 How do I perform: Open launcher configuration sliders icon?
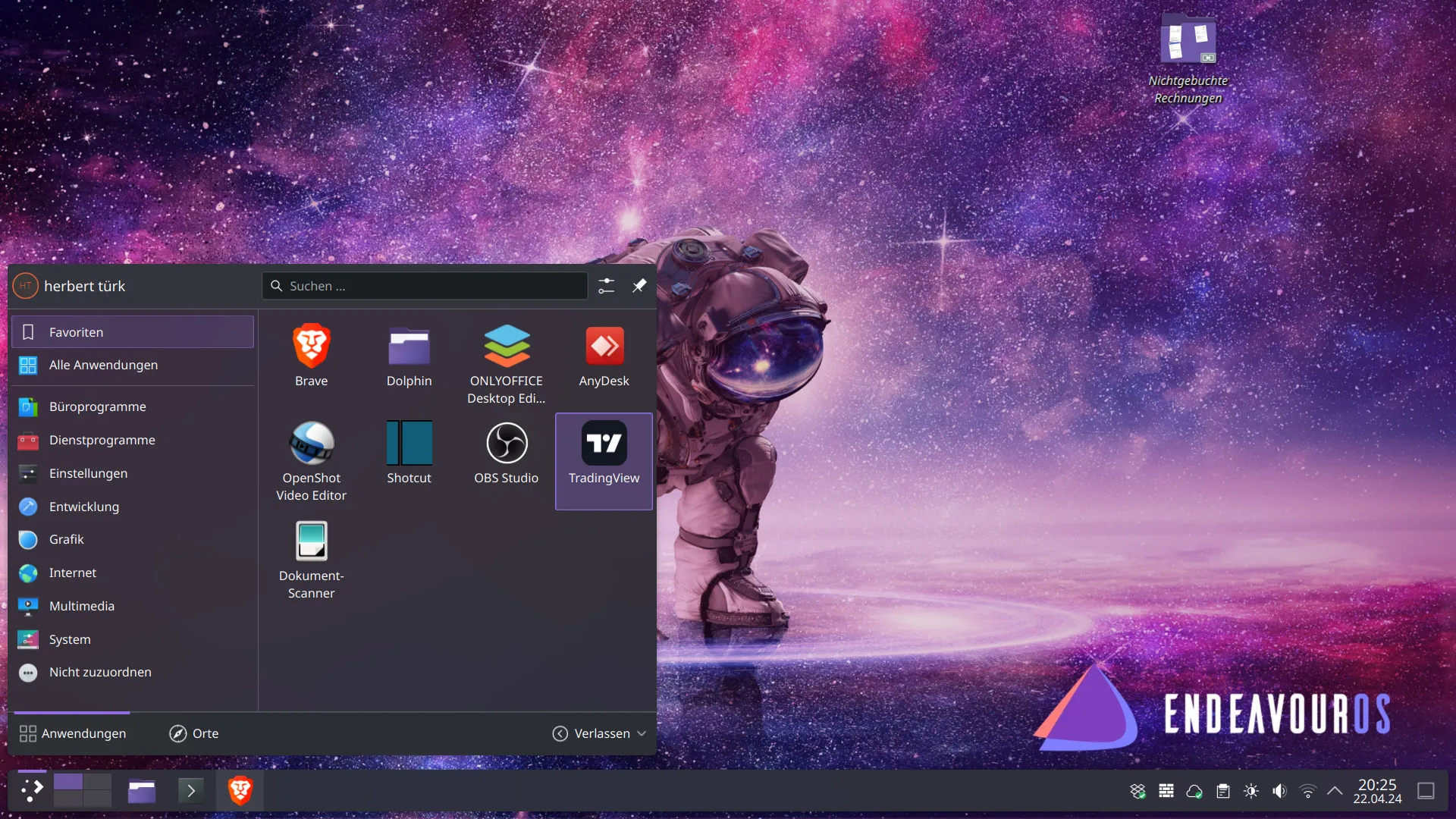coord(606,286)
